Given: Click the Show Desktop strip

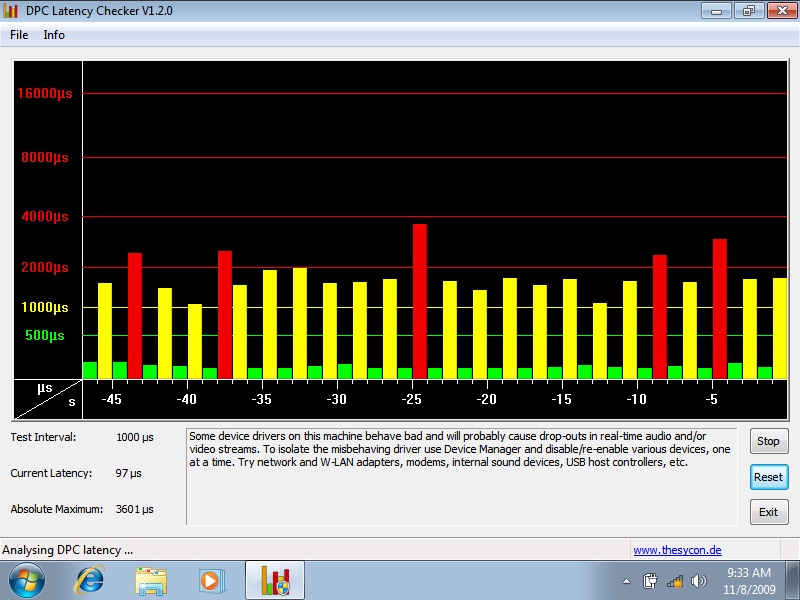Looking at the screenshot, I should point(793,581).
